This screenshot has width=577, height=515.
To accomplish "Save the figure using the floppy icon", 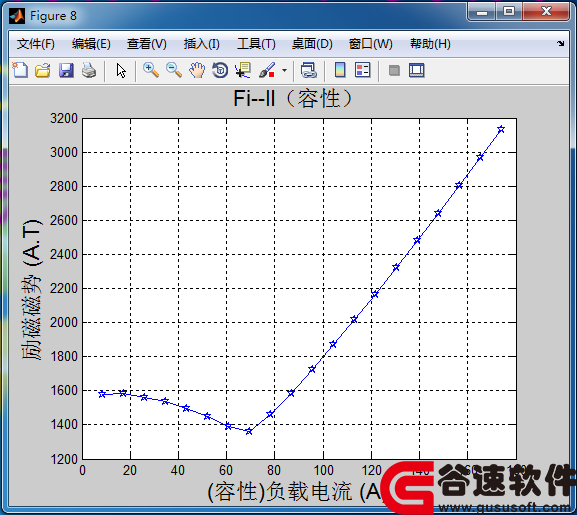I will point(66,70).
